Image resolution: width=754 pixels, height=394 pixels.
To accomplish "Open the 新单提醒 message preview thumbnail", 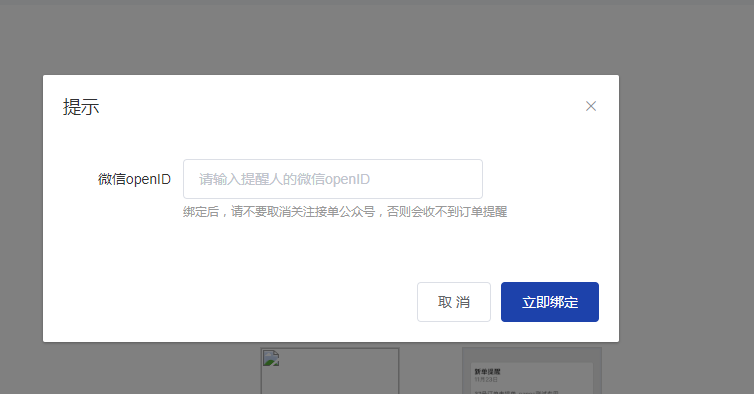I will tap(532, 378).
